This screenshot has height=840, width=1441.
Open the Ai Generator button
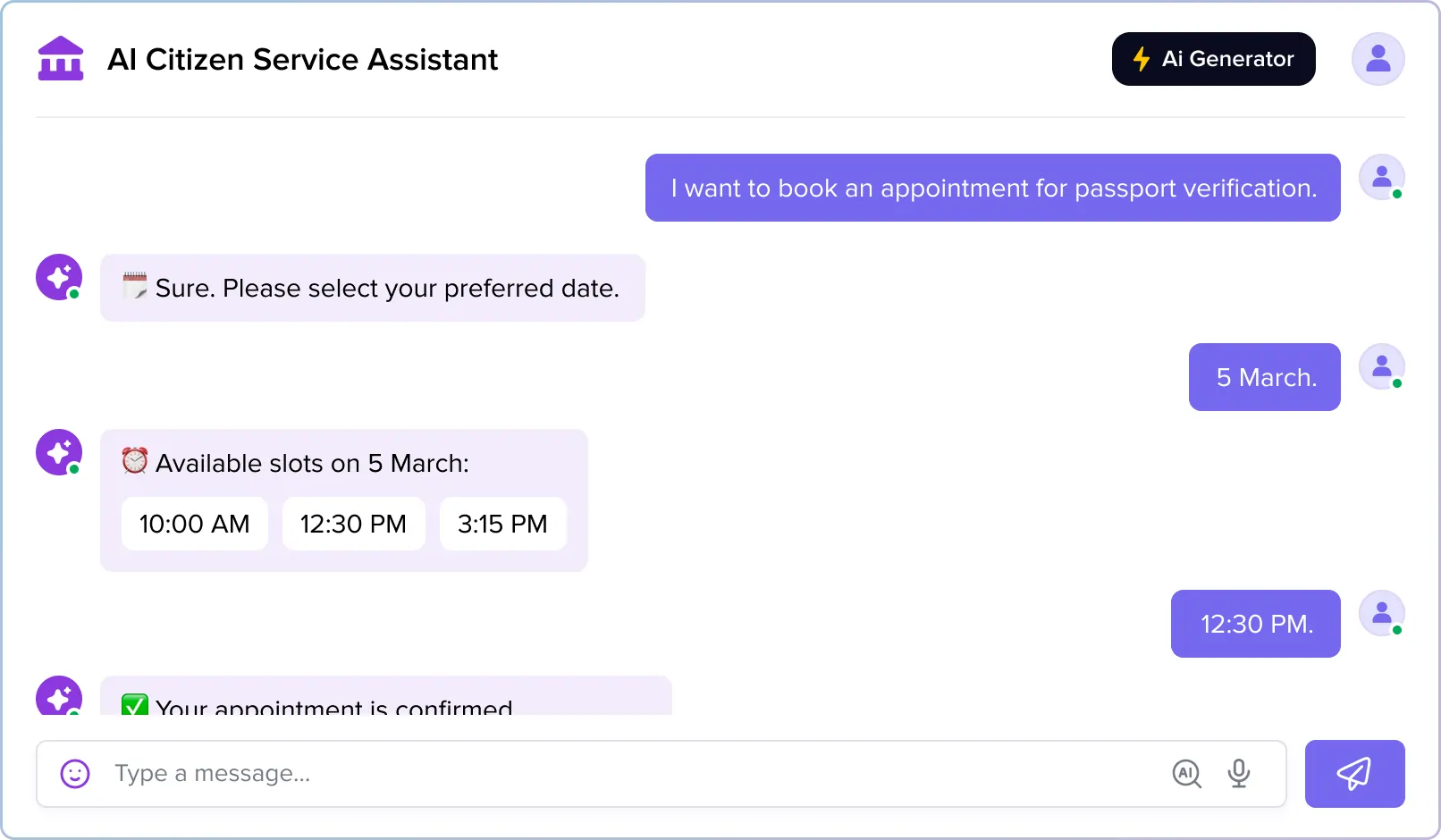tap(1213, 59)
